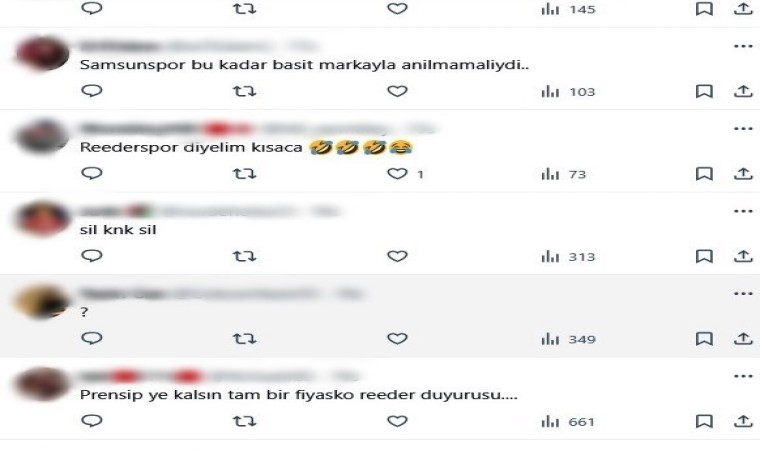View analytics showing 661 views
This screenshot has width=760, height=450.
point(568,421)
